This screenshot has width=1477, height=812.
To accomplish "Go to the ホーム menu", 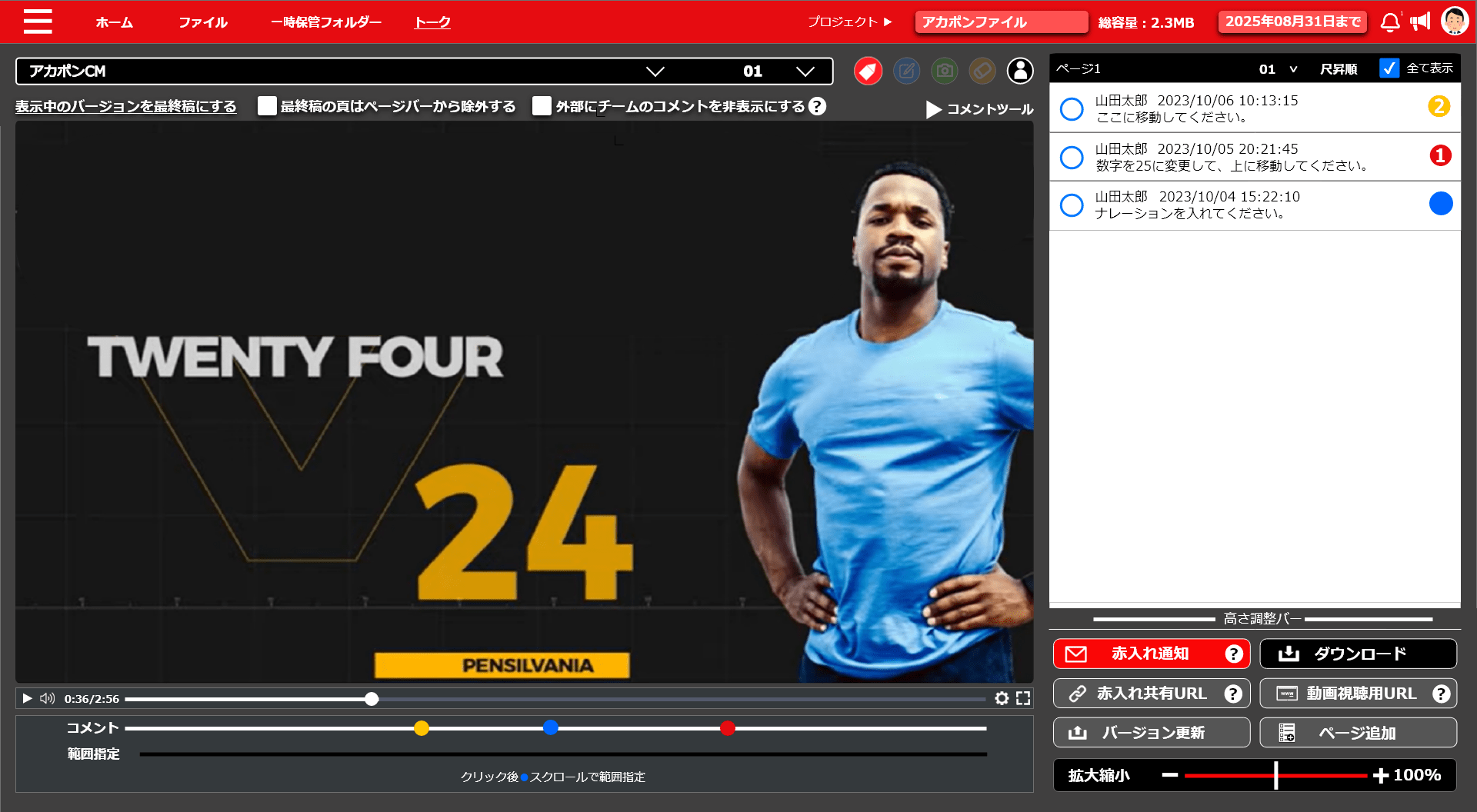I will [x=114, y=22].
